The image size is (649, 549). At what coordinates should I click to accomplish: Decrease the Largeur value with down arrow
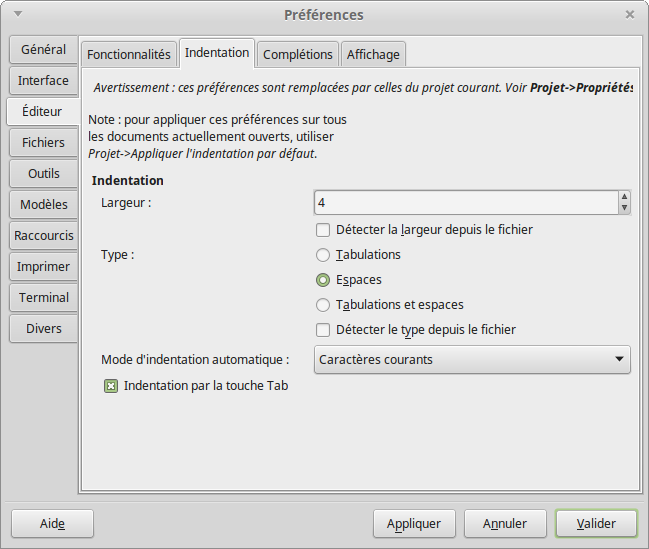coord(624,208)
